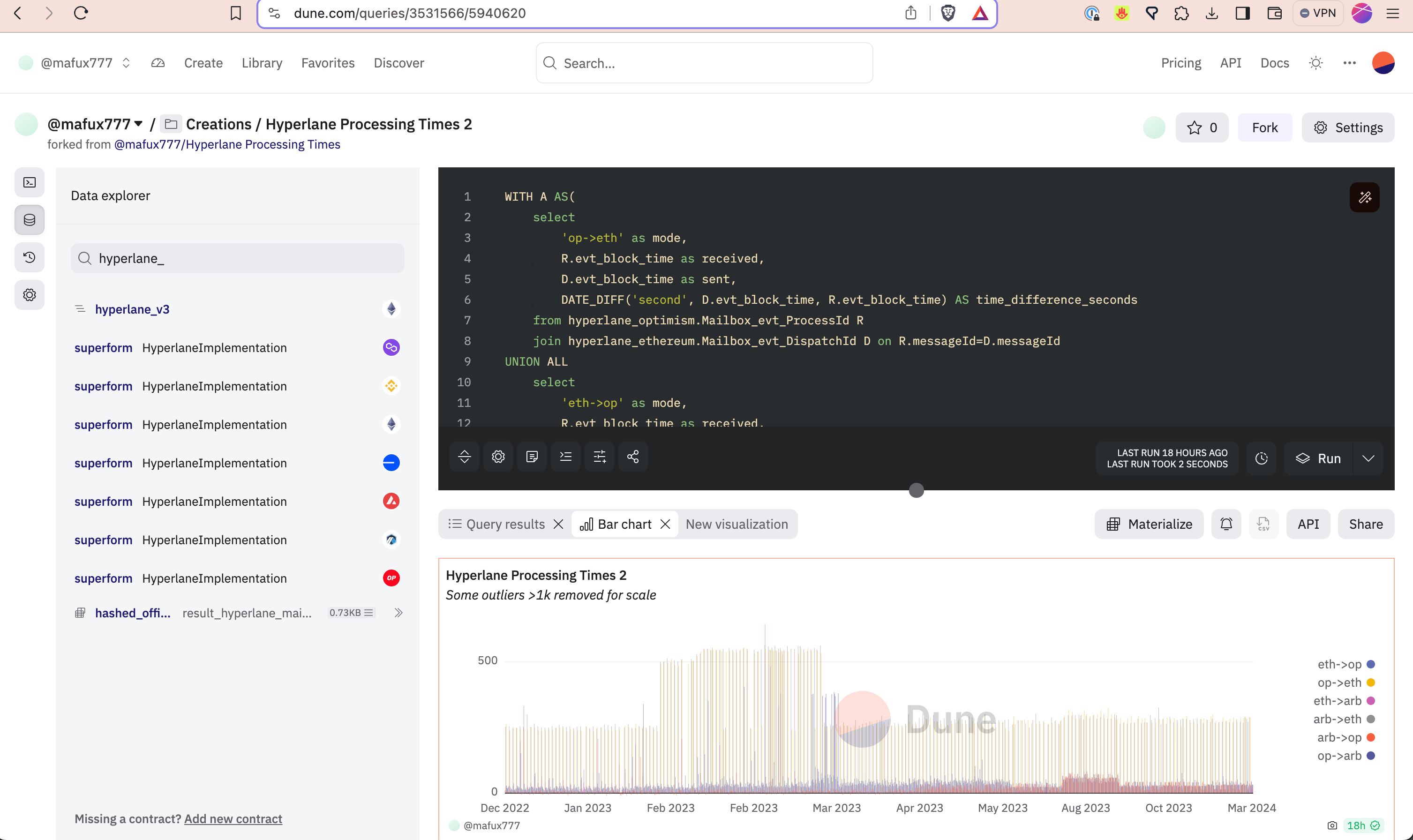The width and height of the screenshot is (1413, 840).
Task: Switch to the Query results tab
Action: pos(497,524)
